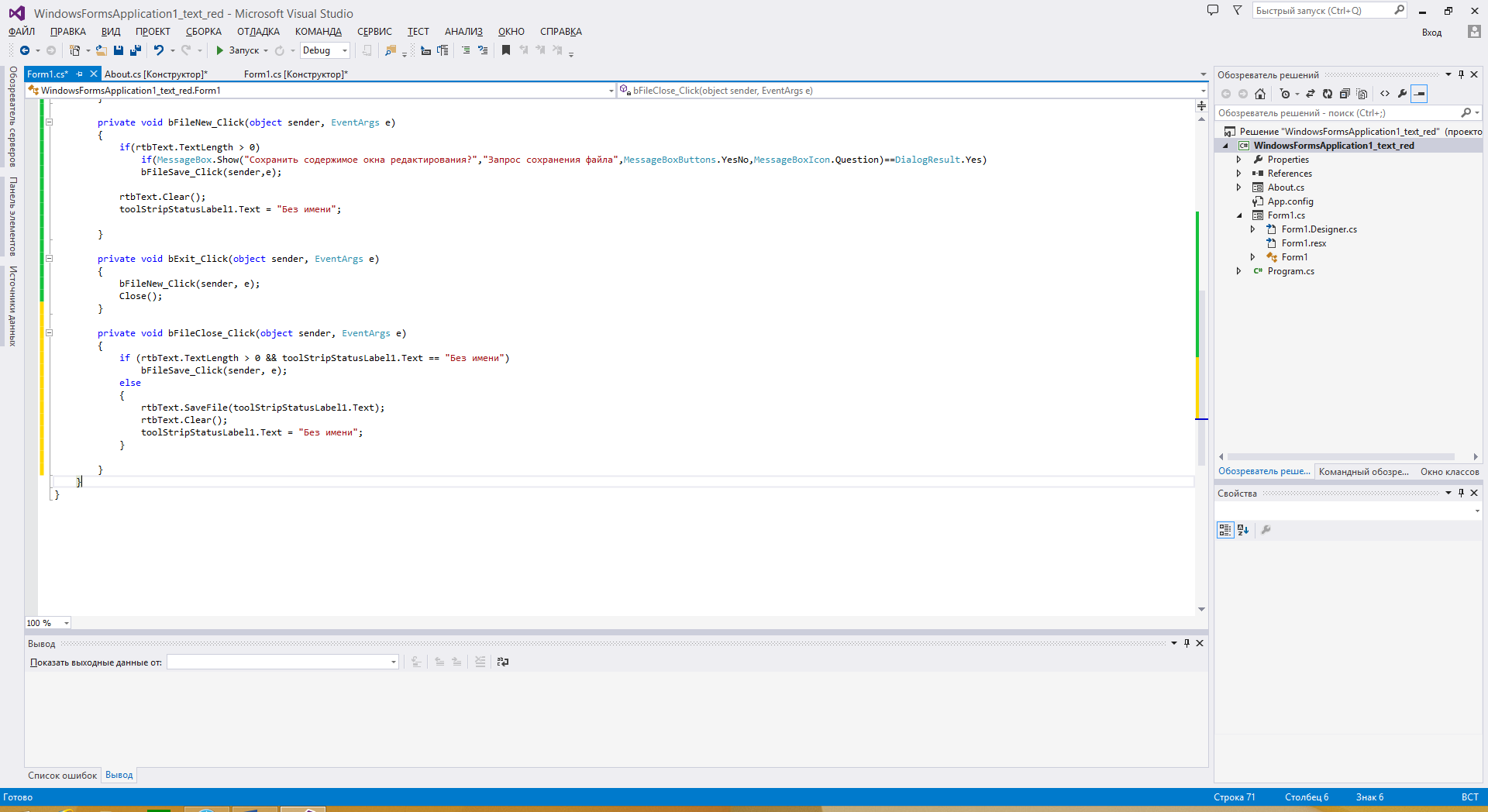Refresh the Solution Explorer tree

click(1328, 94)
